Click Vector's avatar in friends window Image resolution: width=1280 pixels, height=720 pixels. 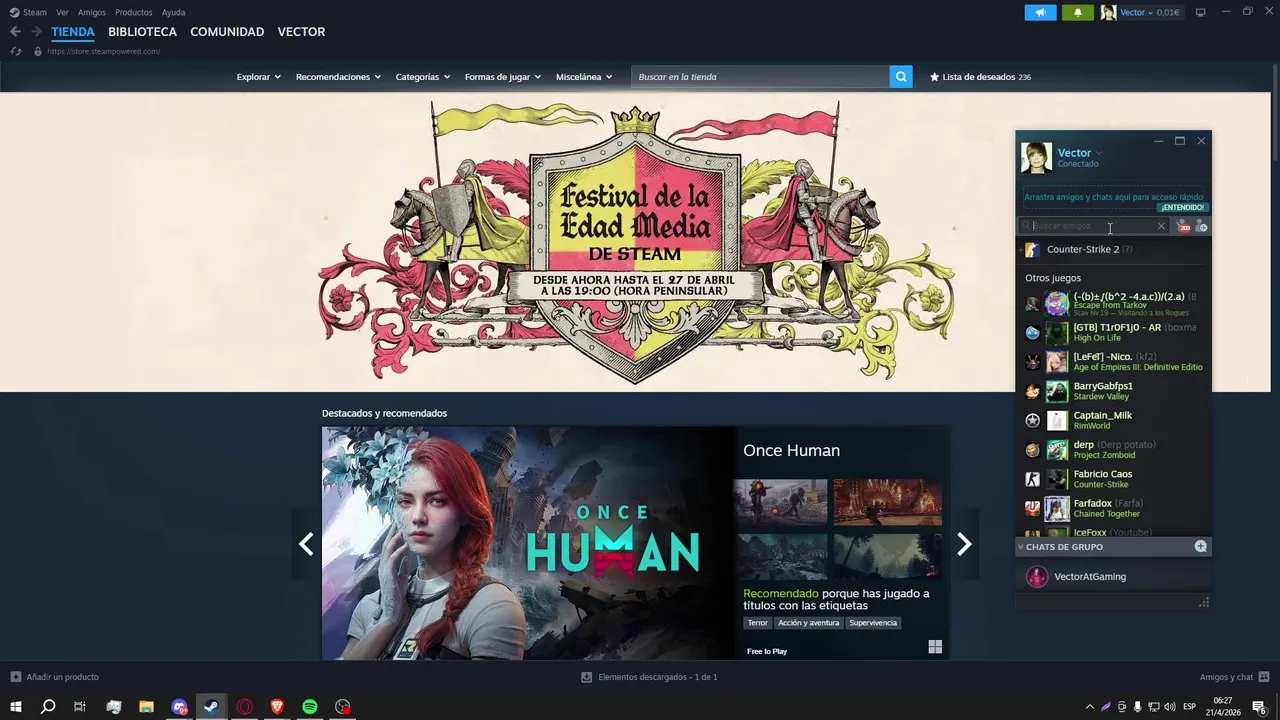pyautogui.click(x=1036, y=158)
